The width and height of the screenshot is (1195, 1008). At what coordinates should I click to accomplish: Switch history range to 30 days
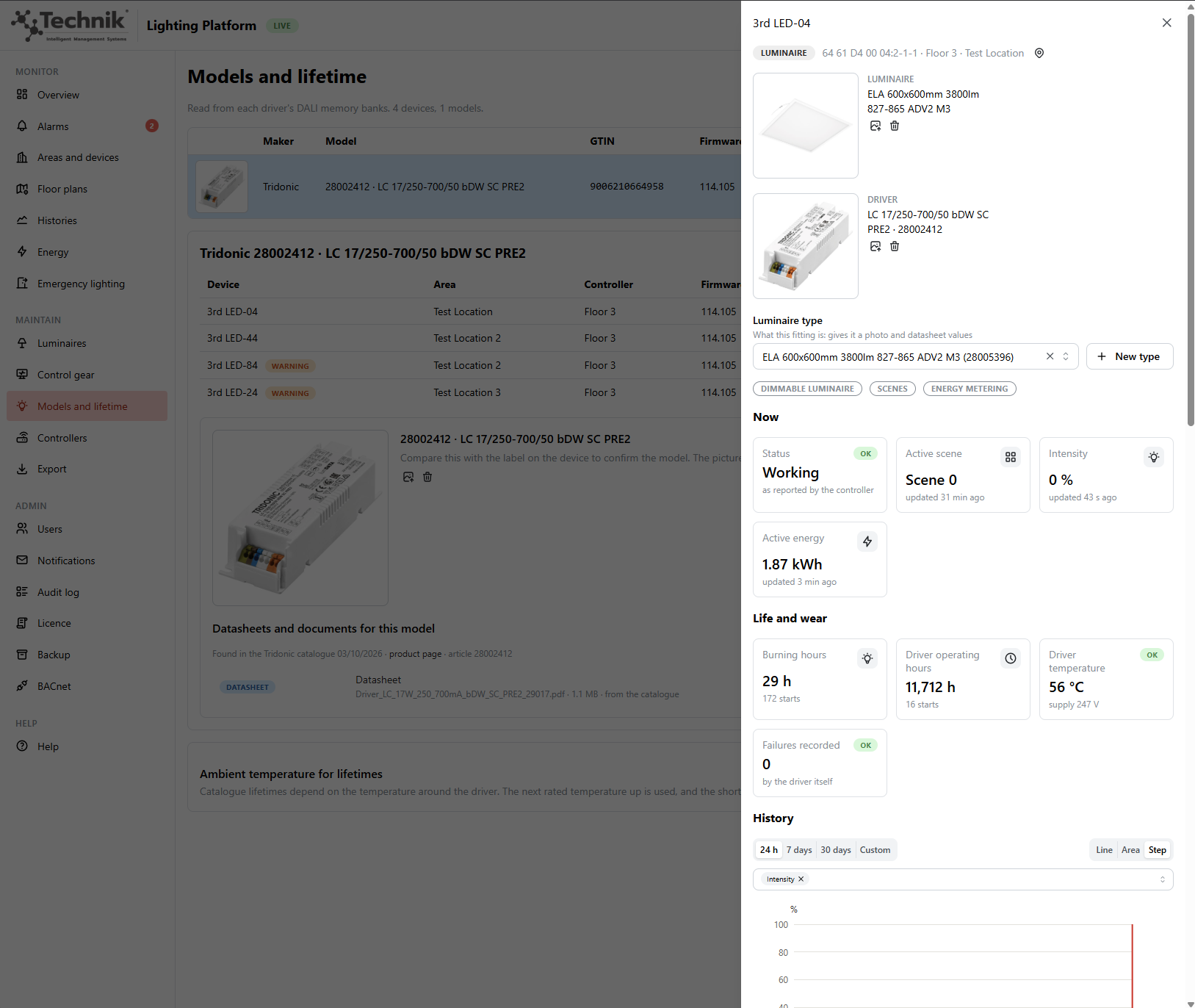point(836,850)
